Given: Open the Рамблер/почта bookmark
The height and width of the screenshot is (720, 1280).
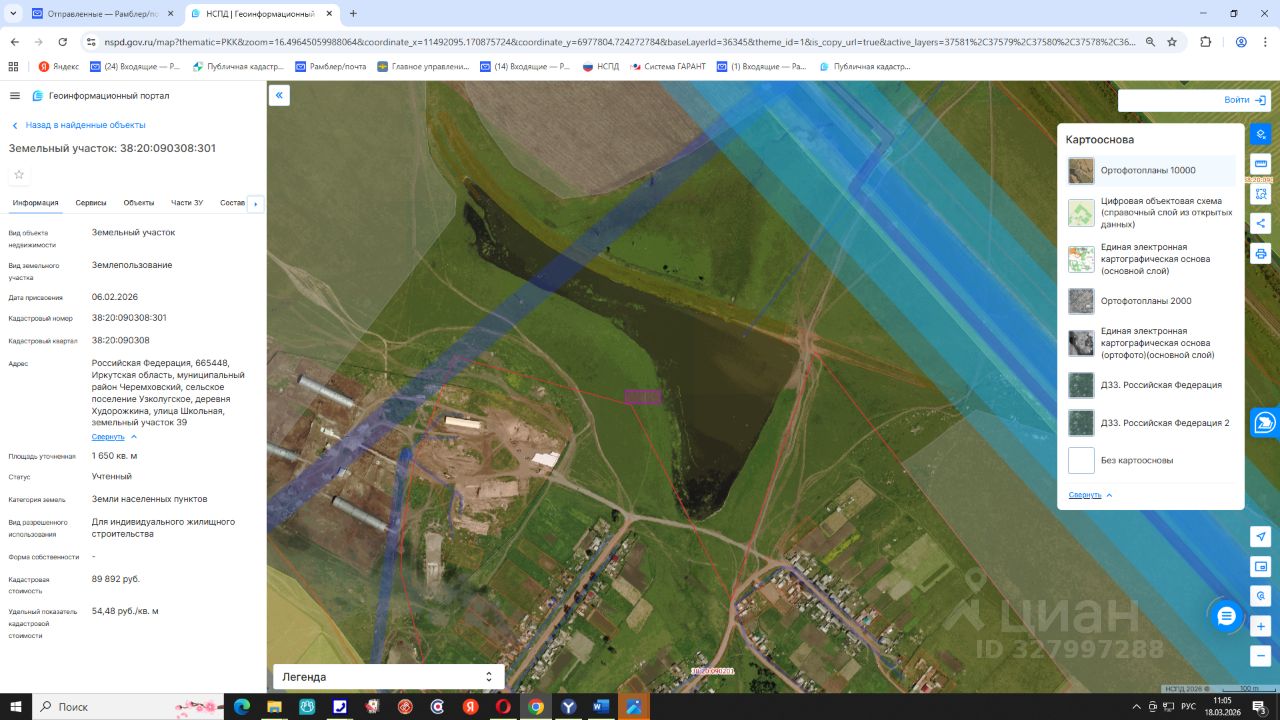Looking at the screenshot, I should click(x=329, y=67).
